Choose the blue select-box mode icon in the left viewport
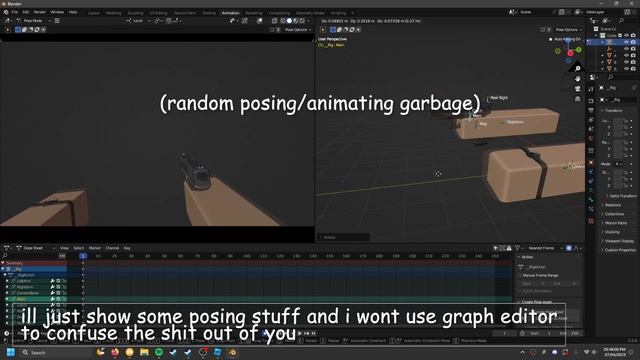The image size is (640, 360). [18, 30]
